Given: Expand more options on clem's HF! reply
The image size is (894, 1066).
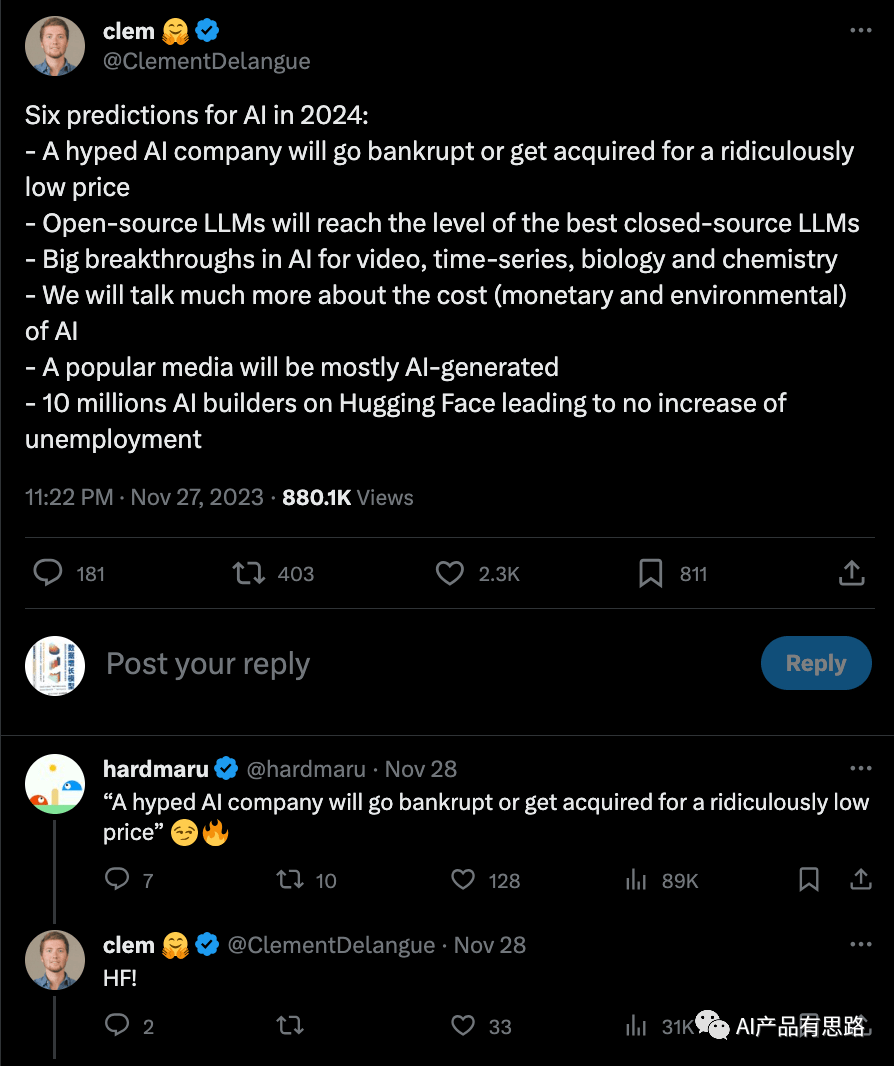Looking at the screenshot, I should [x=860, y=944].
